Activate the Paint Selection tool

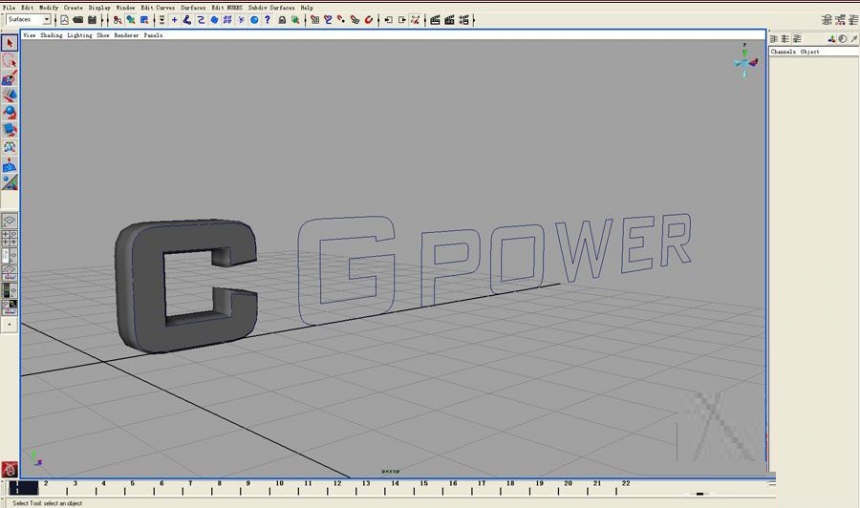(x=9, y=78)
